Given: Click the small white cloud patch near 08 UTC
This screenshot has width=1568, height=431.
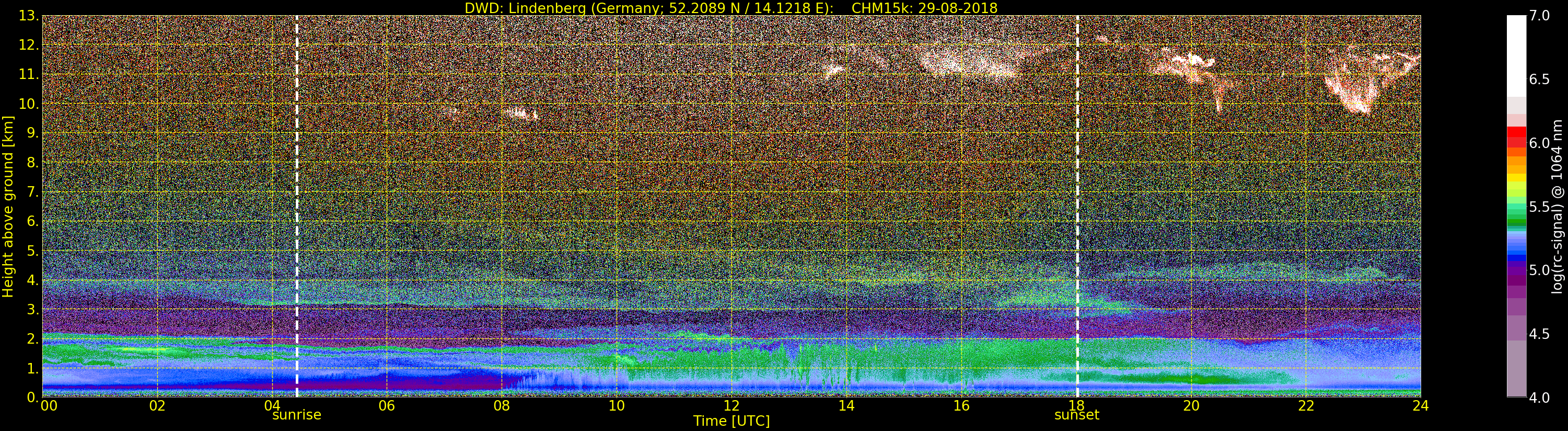Looking at the screenshot, I should click(x=521, y=113).
